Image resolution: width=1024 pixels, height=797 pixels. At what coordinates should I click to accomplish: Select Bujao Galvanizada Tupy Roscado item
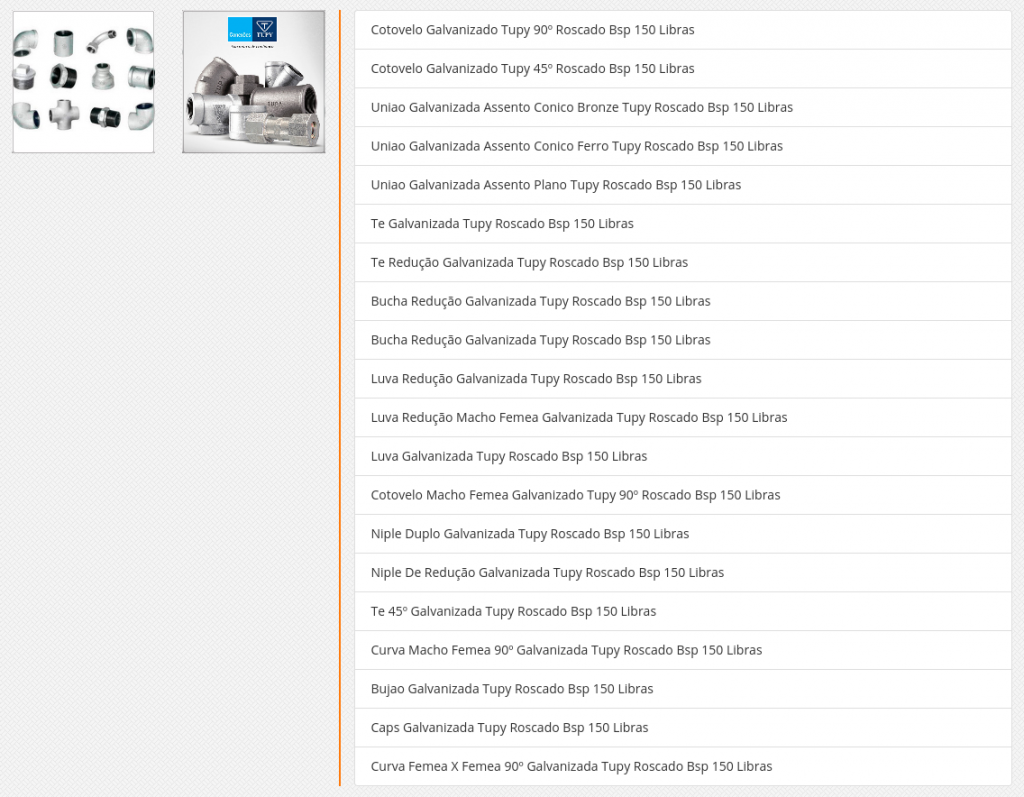(511, 689)
